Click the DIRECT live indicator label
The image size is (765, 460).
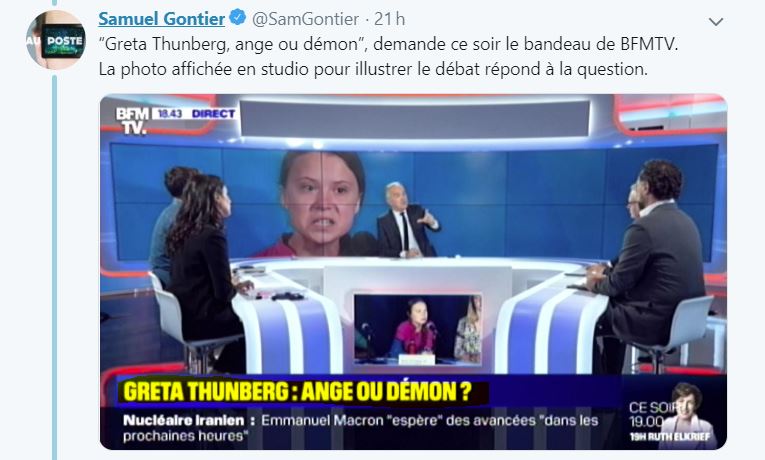click(213, 114)
